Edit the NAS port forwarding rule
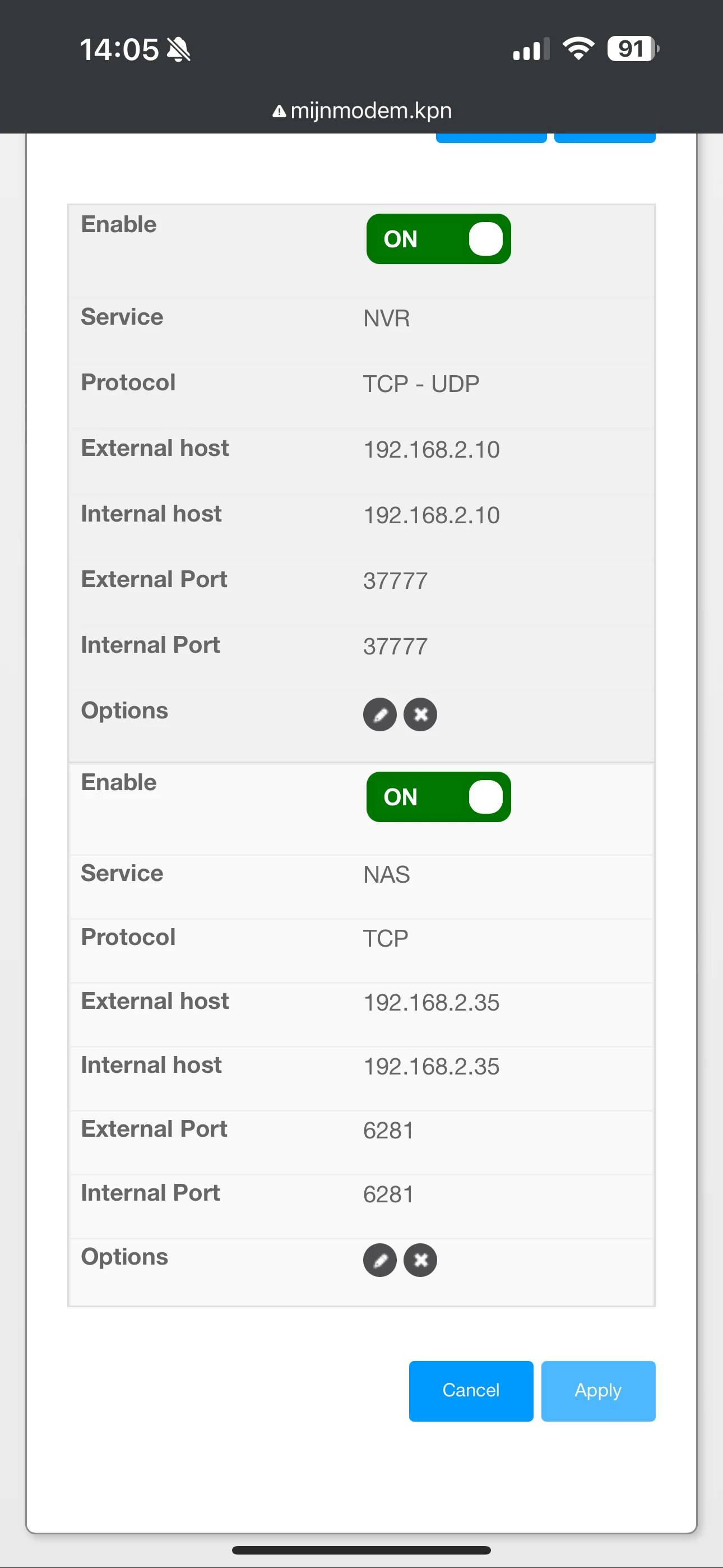The image size is (723, 1568). pos(380,1260)
